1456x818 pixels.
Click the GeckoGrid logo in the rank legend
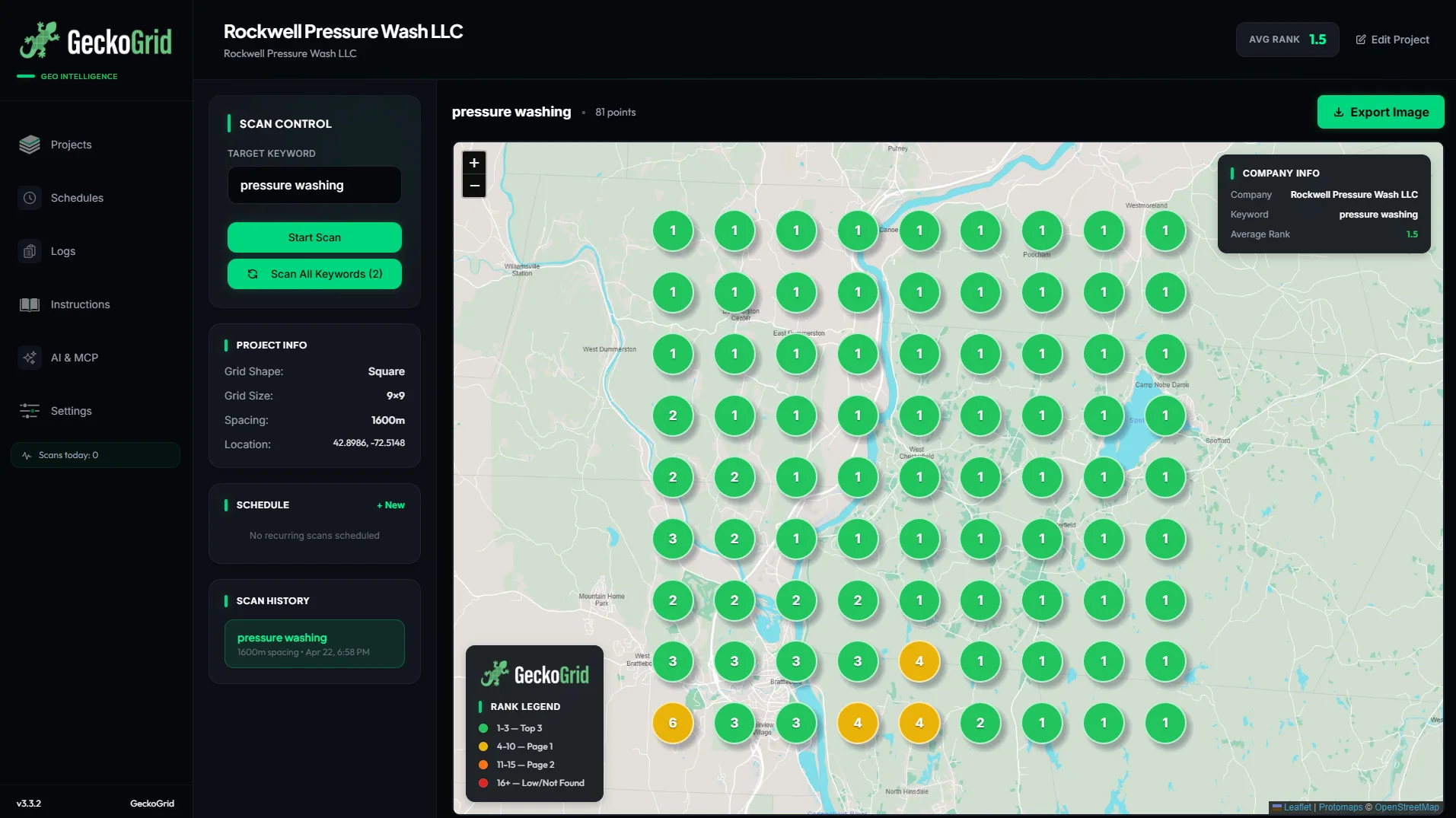[x=534, y=674]
